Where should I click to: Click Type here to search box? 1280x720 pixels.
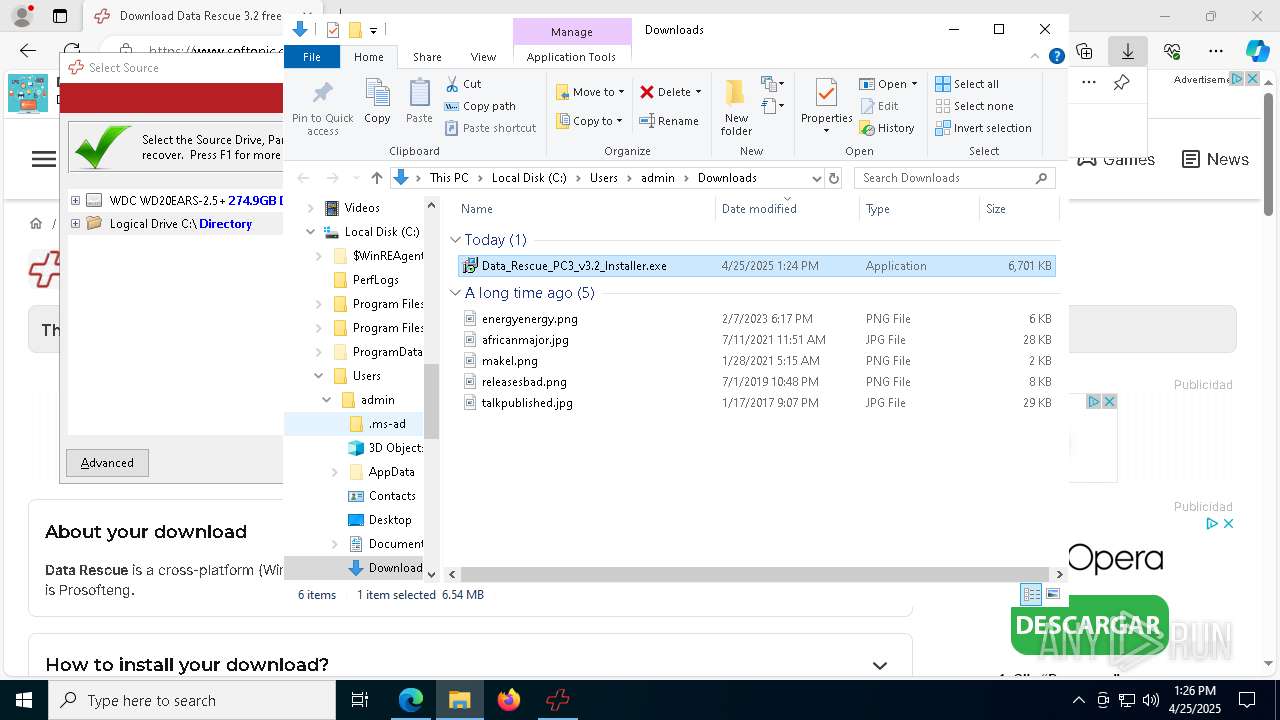pyautogui.click(x=192, y=700)
